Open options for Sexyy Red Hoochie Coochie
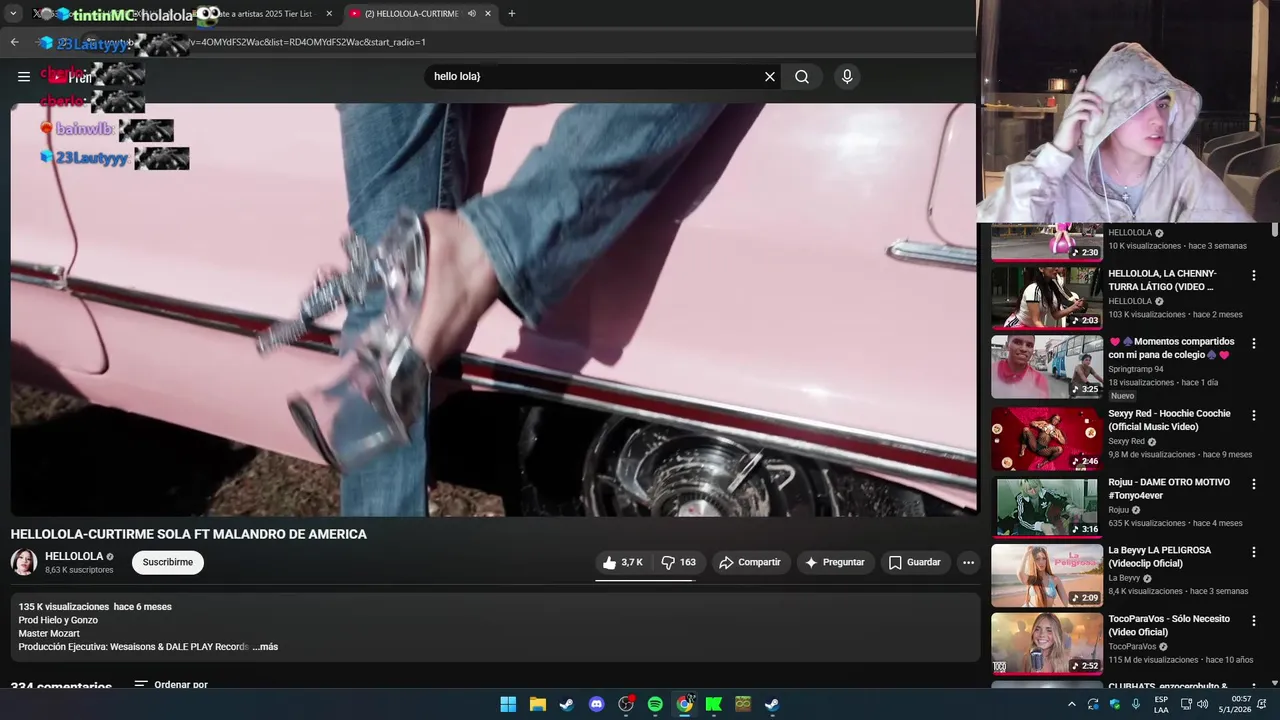The image size is (1280, 720). tap(1253, 415)
